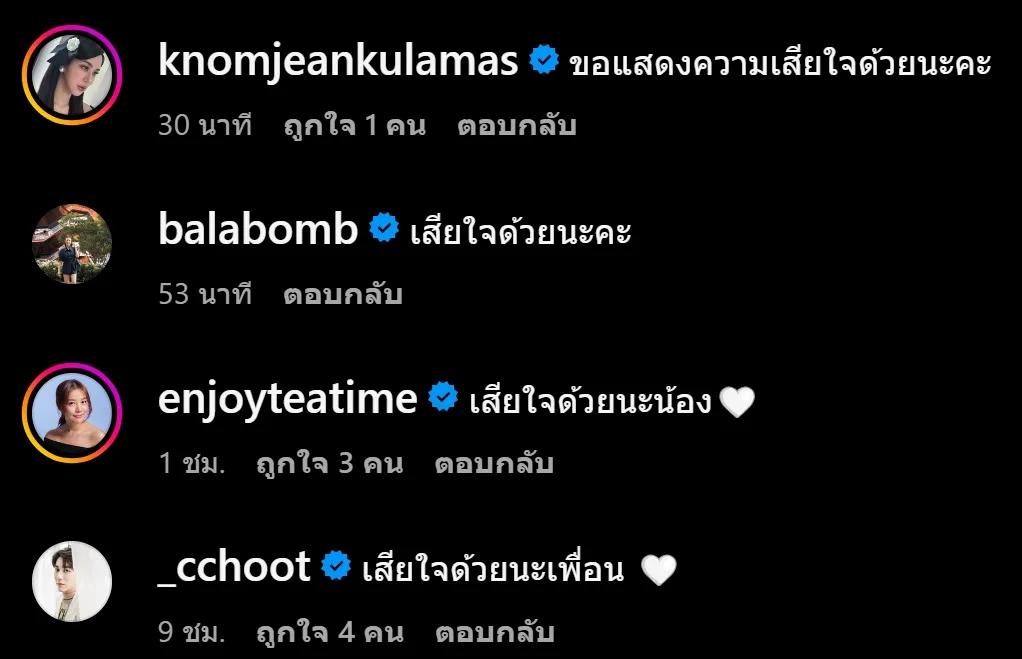Click verified badge beside enjoyteatime
This screenshot has height=659, width=1022.
(x=443, y=397)
